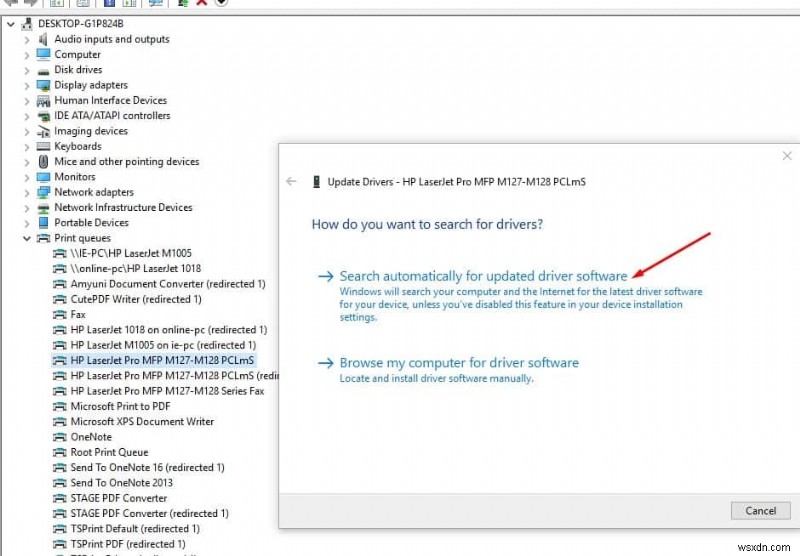Click the Print queues printer icon
The image size is (800, 556).
pos(43,238)
